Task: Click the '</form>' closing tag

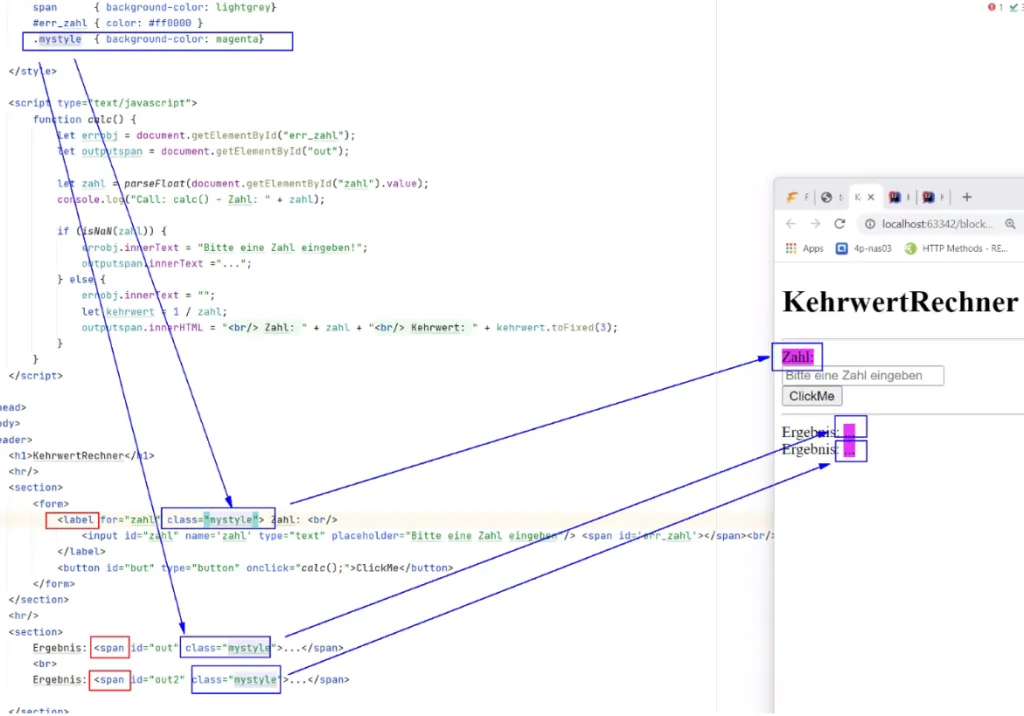Action: pos(54,583)
